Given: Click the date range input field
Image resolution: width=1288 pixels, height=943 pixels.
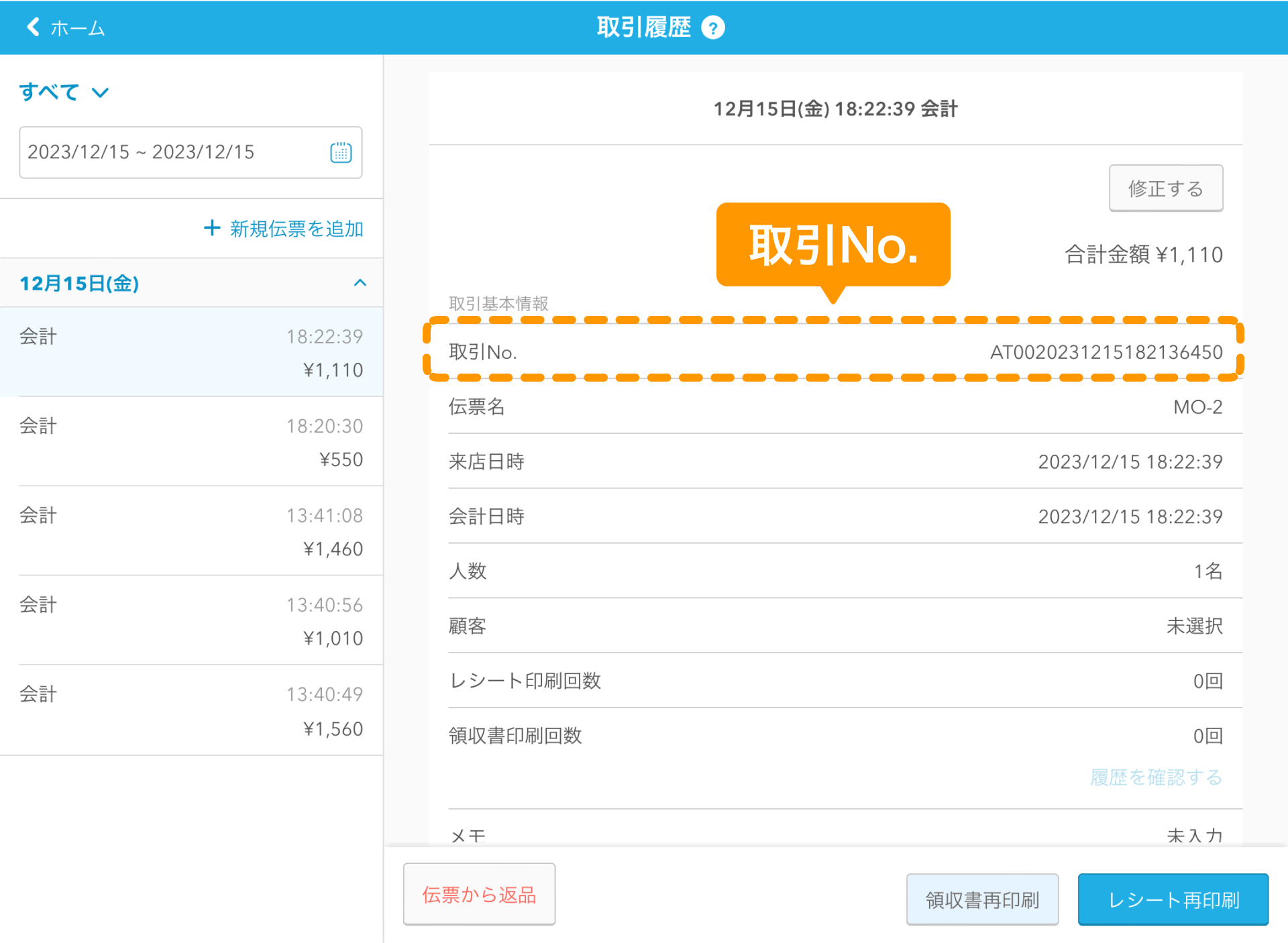Looking at the screenshot, I should 174,153.
